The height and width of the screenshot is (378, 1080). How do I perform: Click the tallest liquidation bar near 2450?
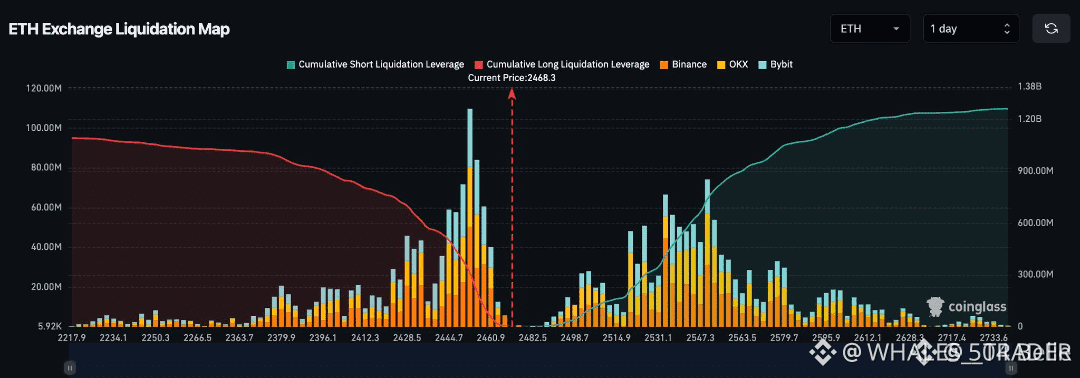pos(470,218)
